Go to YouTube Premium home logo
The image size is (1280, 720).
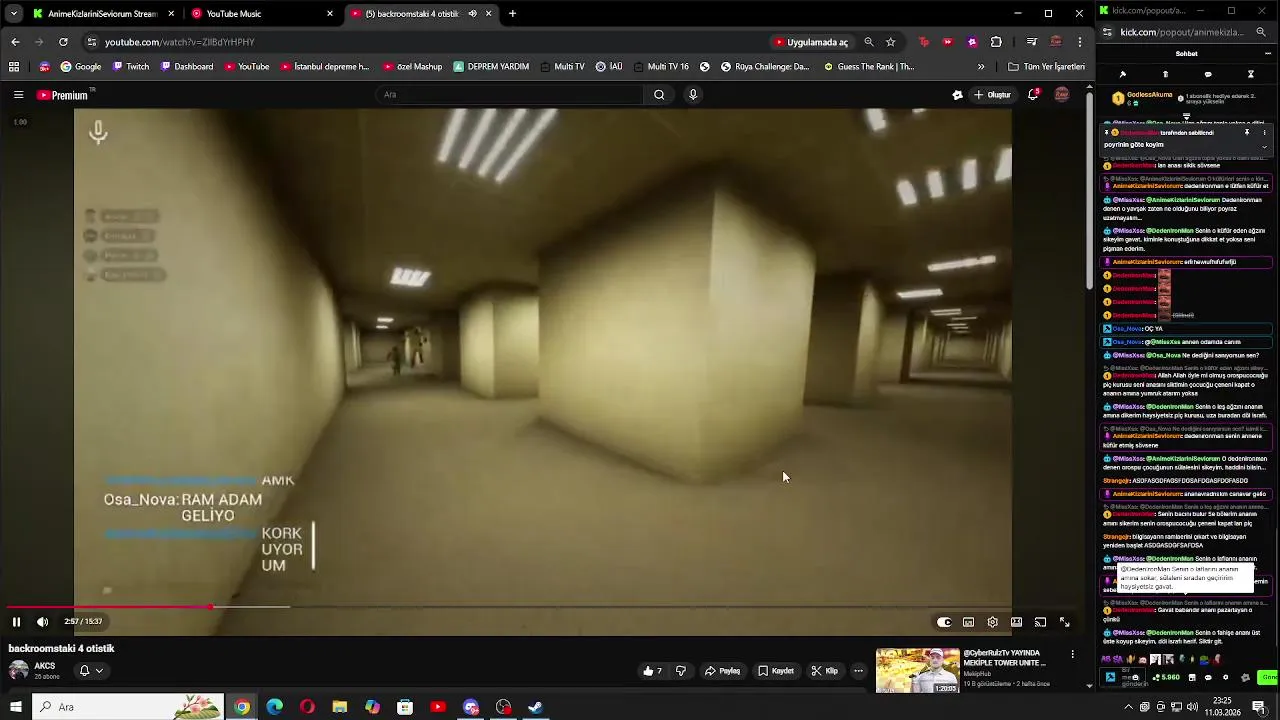63,95
